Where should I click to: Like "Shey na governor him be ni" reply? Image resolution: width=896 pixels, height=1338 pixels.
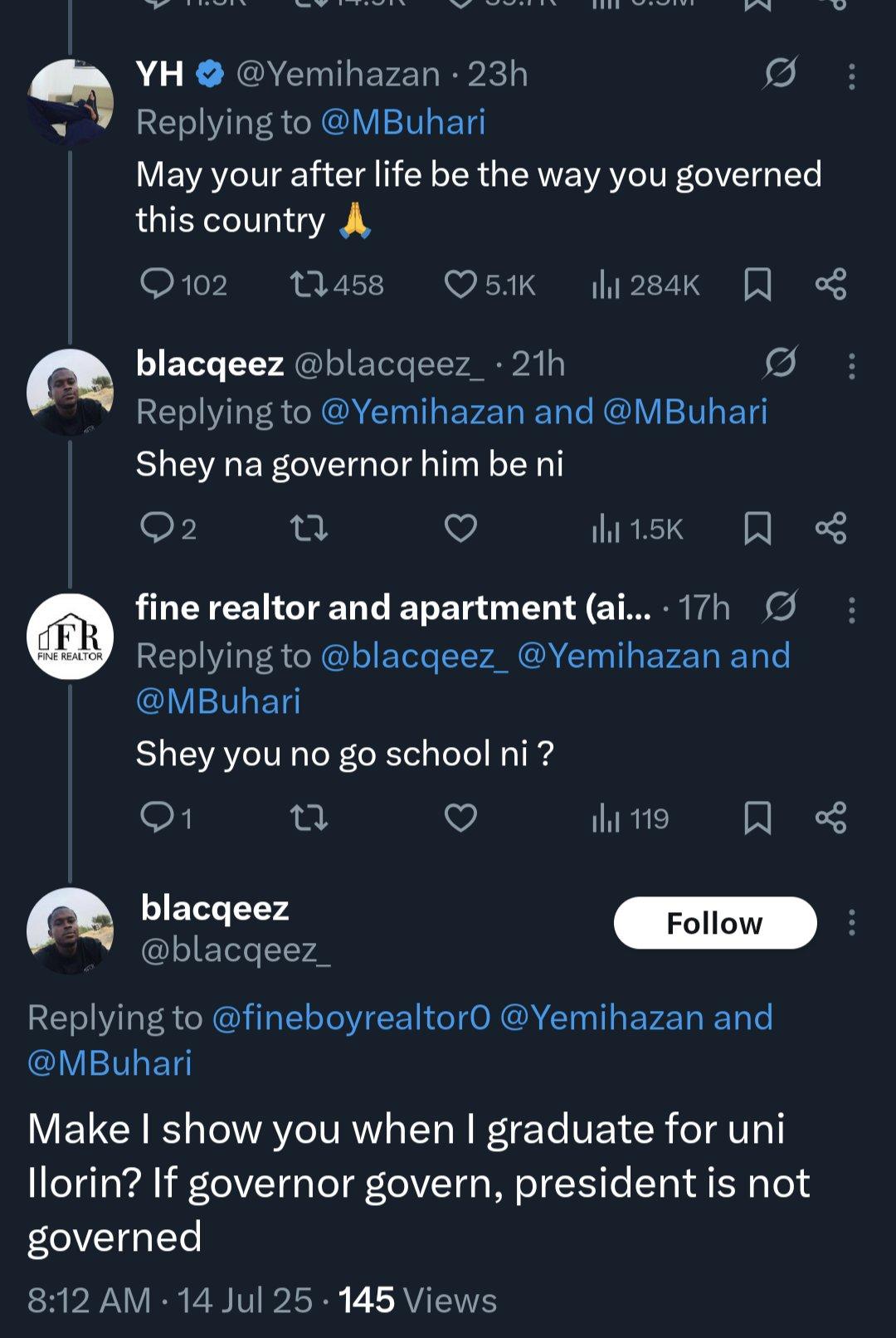tap(461, 528)
